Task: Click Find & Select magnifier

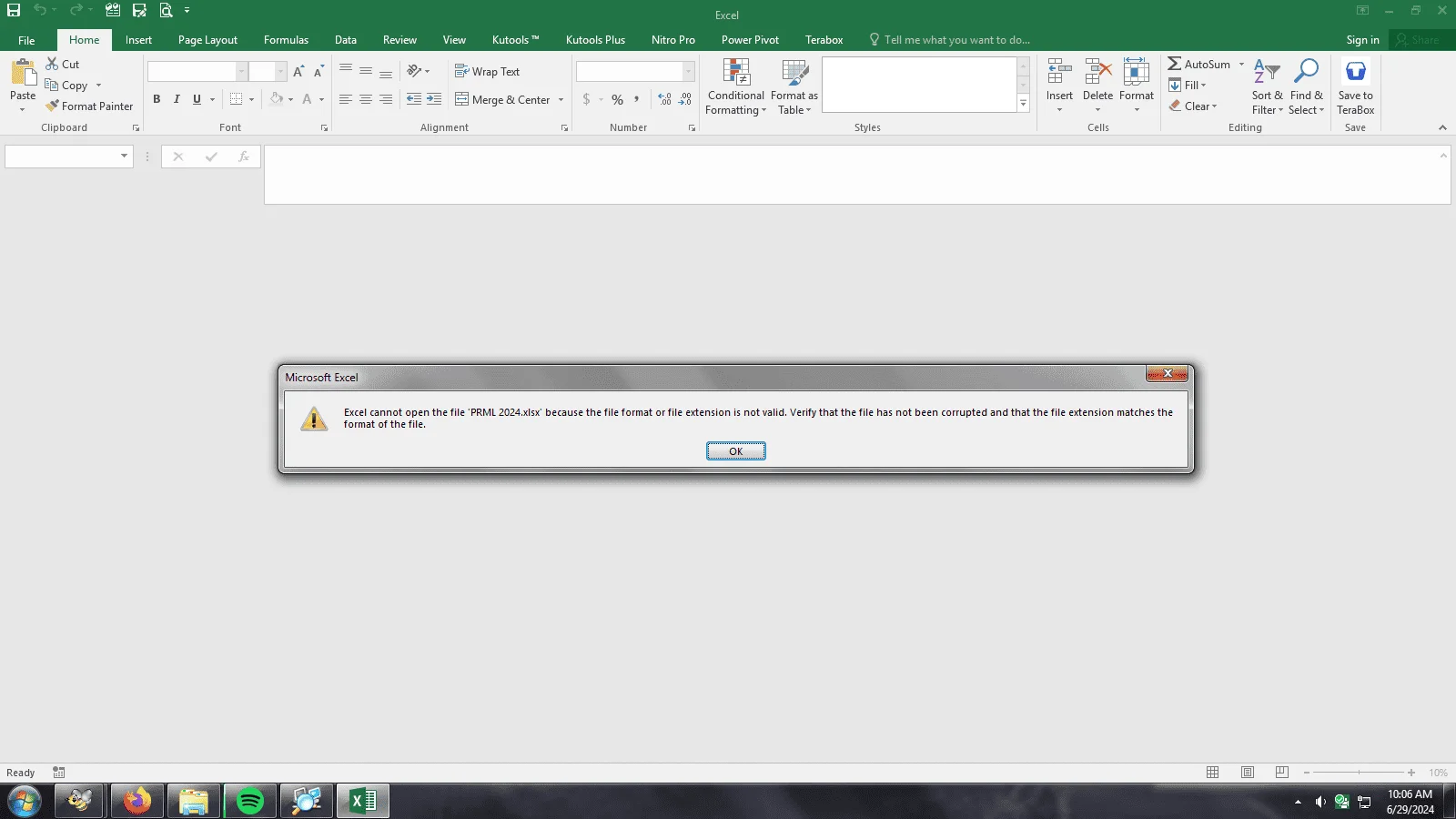Action: pyautogui.click(x=1307, y=72)
